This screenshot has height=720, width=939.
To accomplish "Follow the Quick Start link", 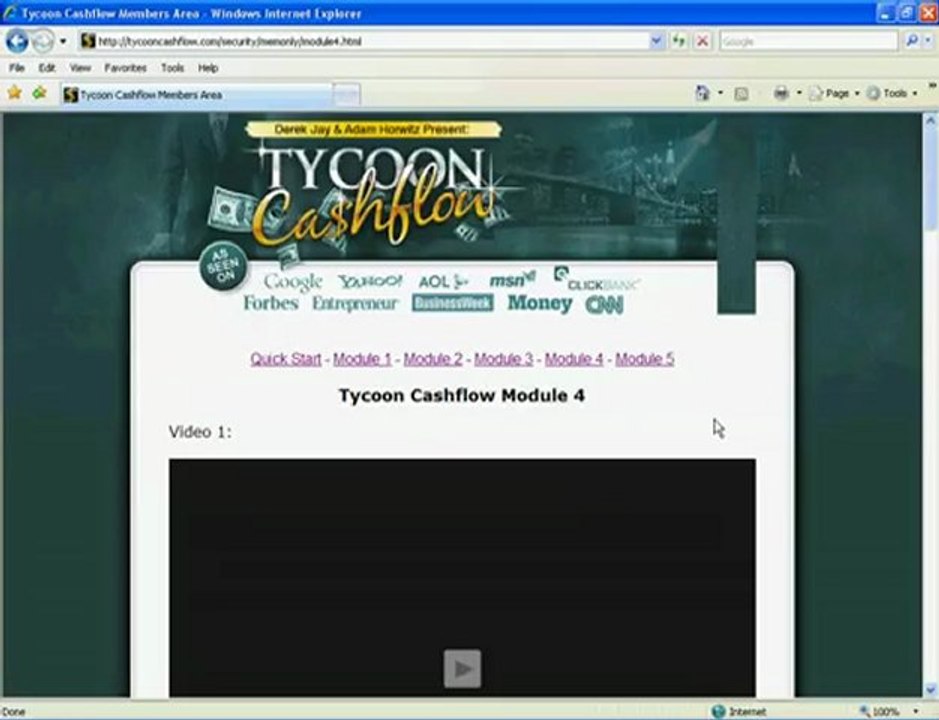I will (286, 359).
